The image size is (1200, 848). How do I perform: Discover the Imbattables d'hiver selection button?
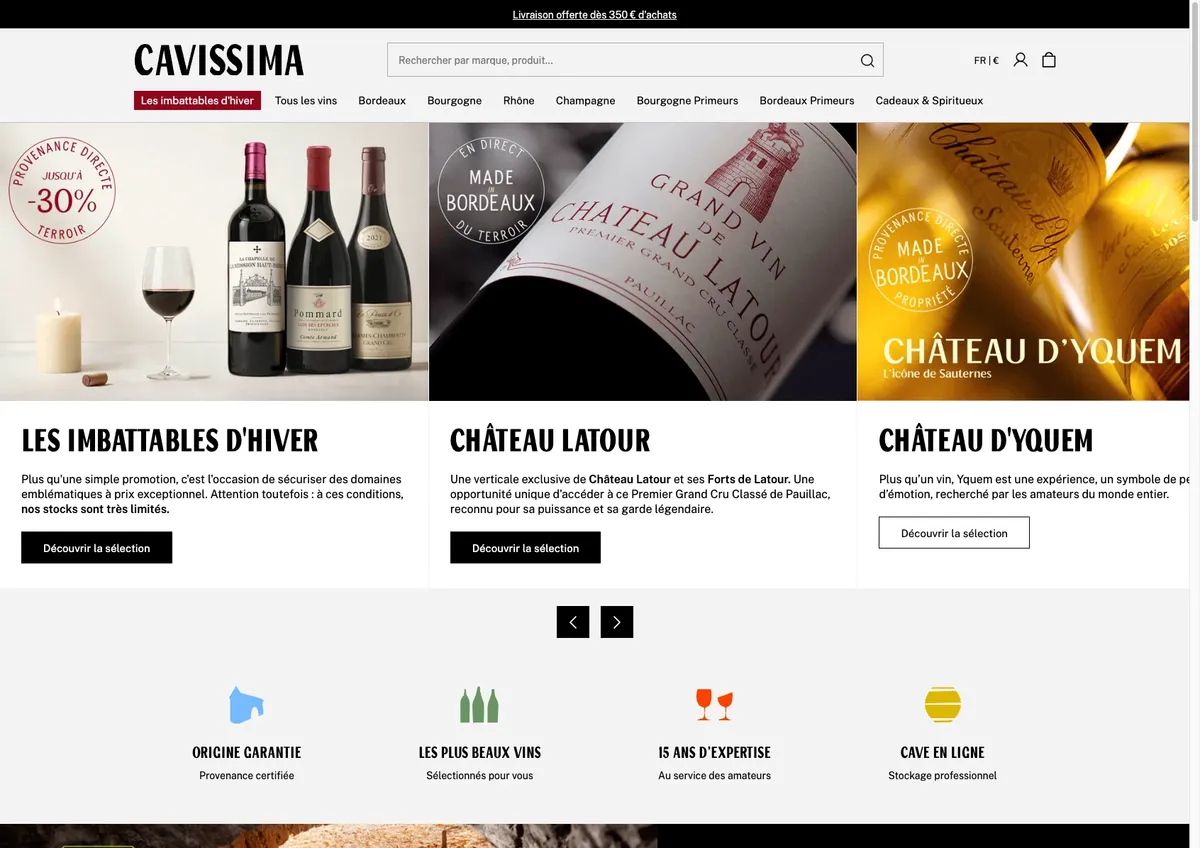coord(97,548)
